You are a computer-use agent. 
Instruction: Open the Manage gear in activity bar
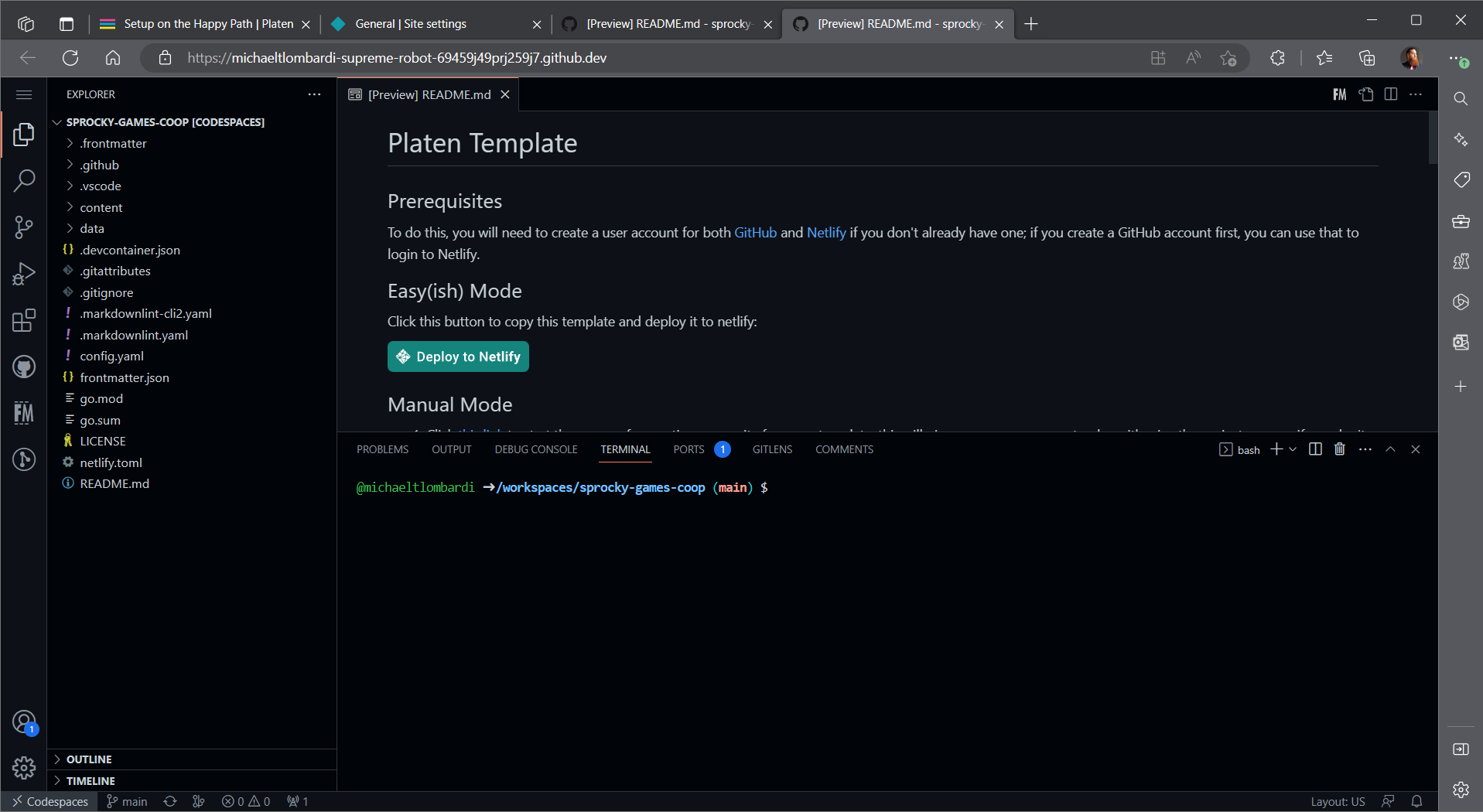pyautogui.click(x=24, y=767)
